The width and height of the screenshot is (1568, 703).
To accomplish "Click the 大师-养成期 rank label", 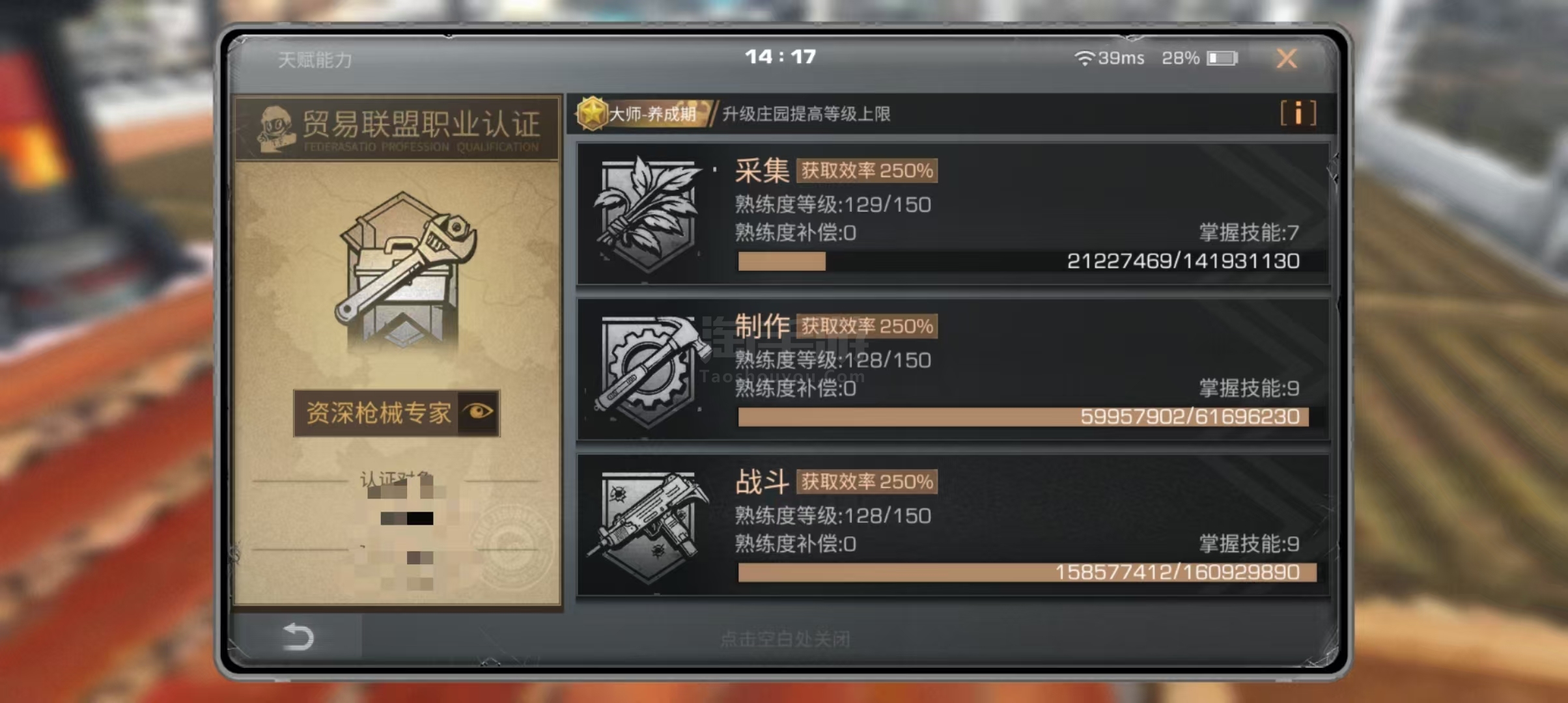I will tap(652, 115).
